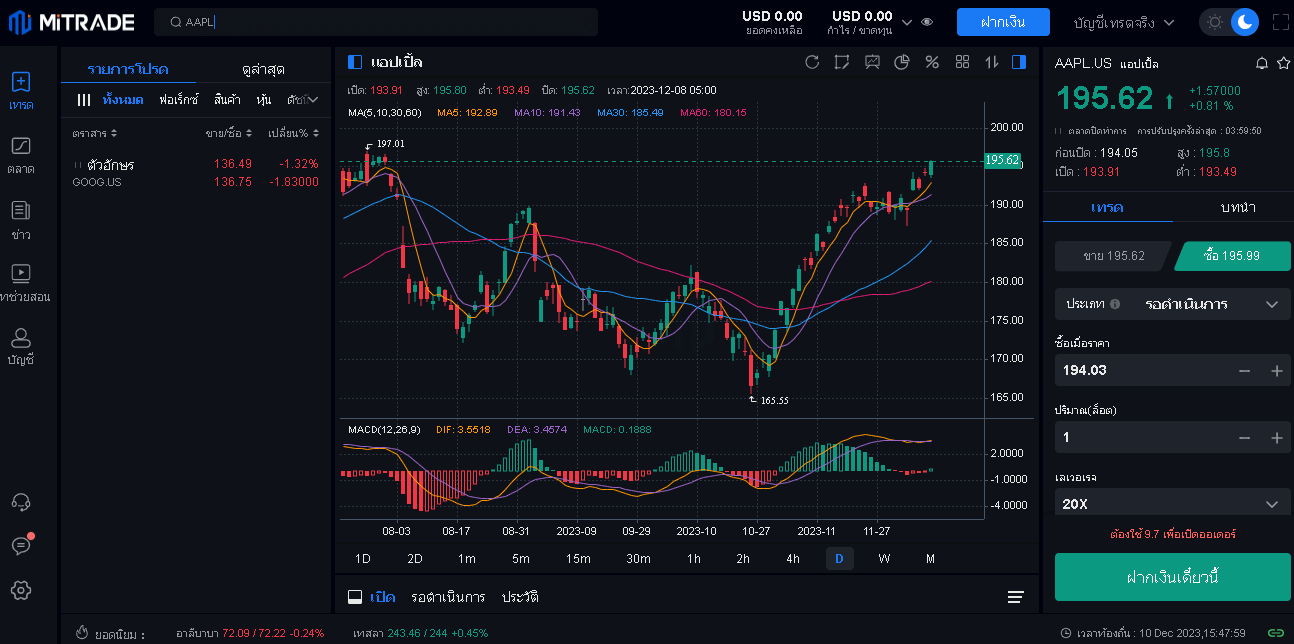
Task: Click the flame popular icon in bottom bar
Action: click(84, 633)
